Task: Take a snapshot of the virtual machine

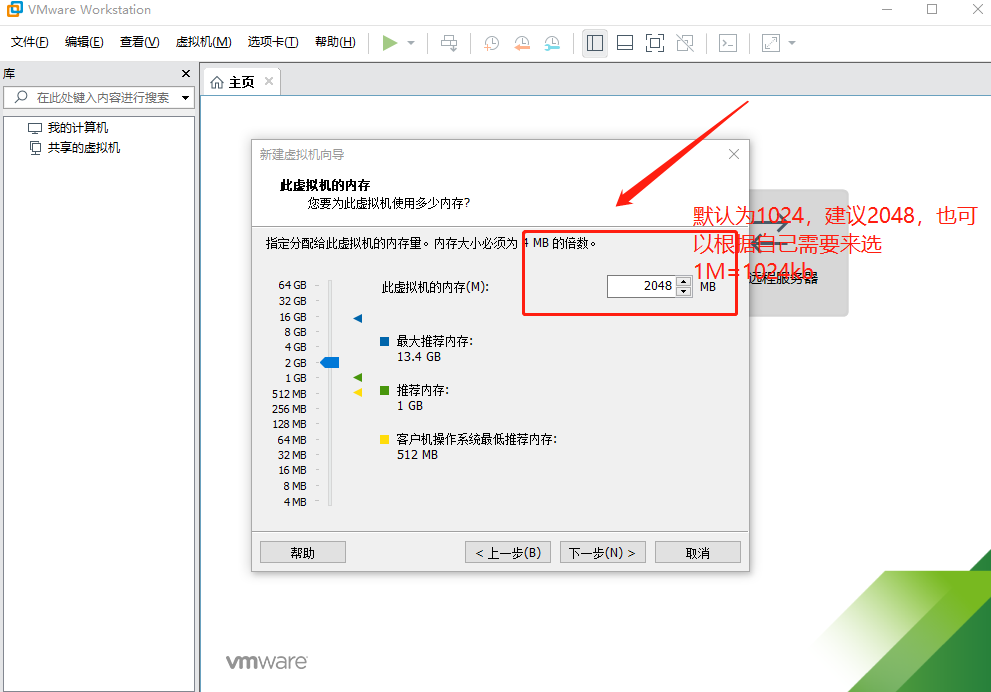Action: point(491,43)
